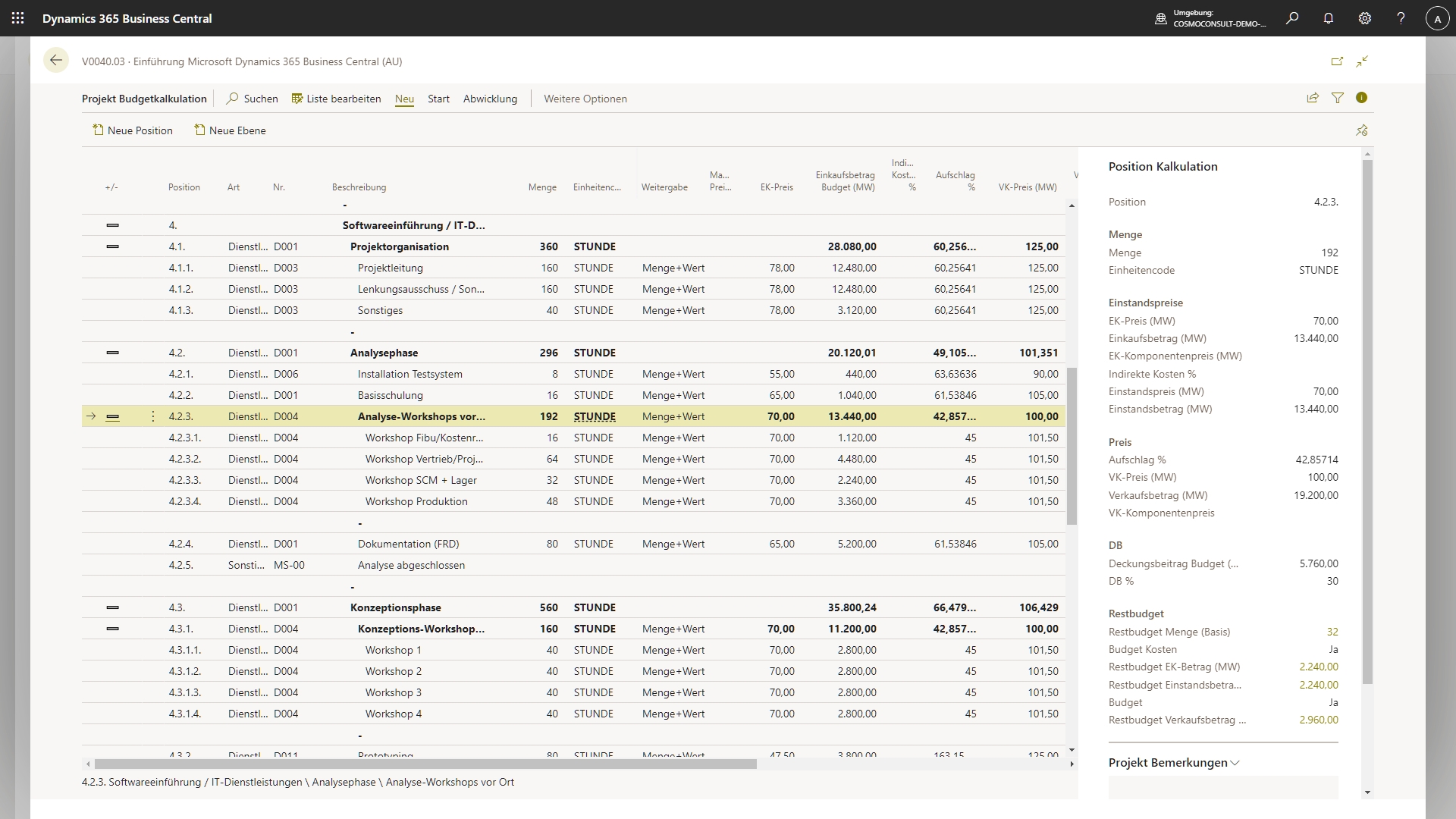
Task: Open Weitere Optionen menu
Action: coord(585,99)
